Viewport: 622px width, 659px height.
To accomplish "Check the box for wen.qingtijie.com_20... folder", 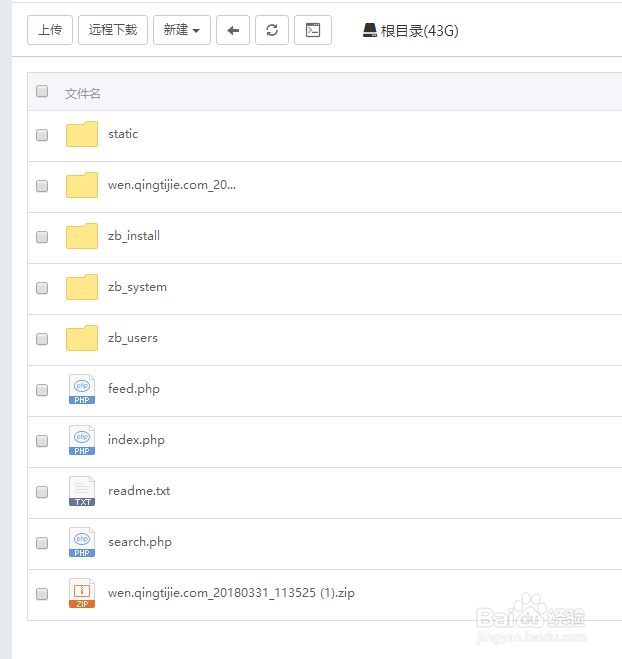I will click(42, 186).
